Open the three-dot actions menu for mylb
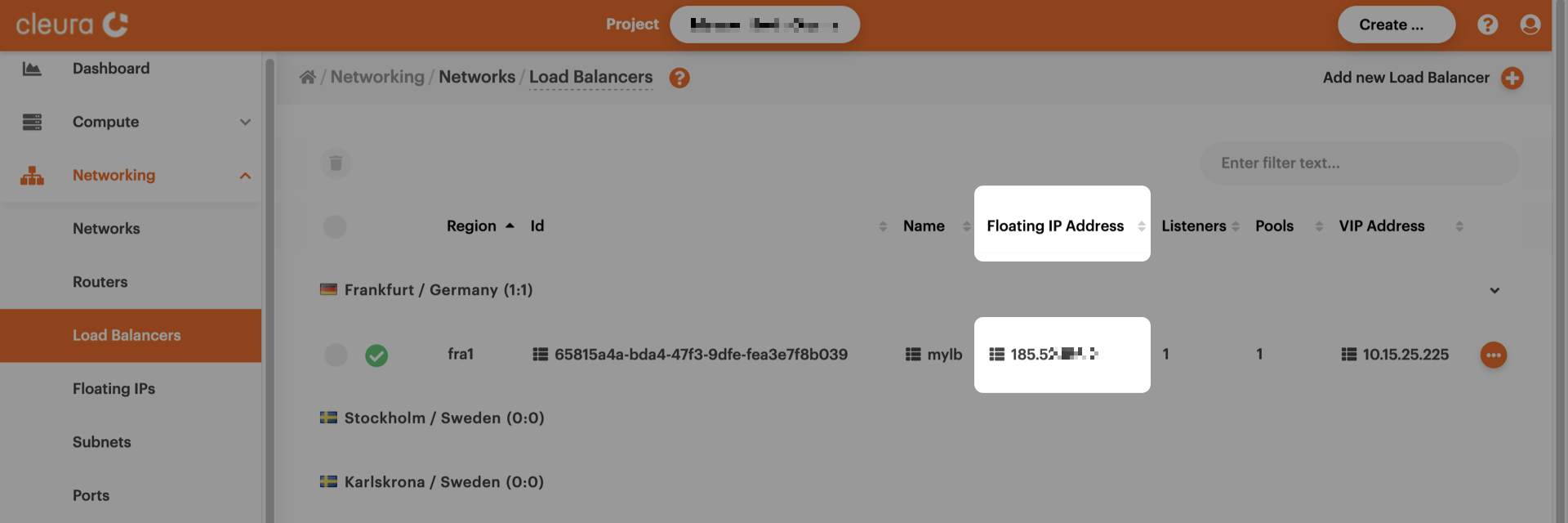1568x523 pixels. click(1493, 355)
